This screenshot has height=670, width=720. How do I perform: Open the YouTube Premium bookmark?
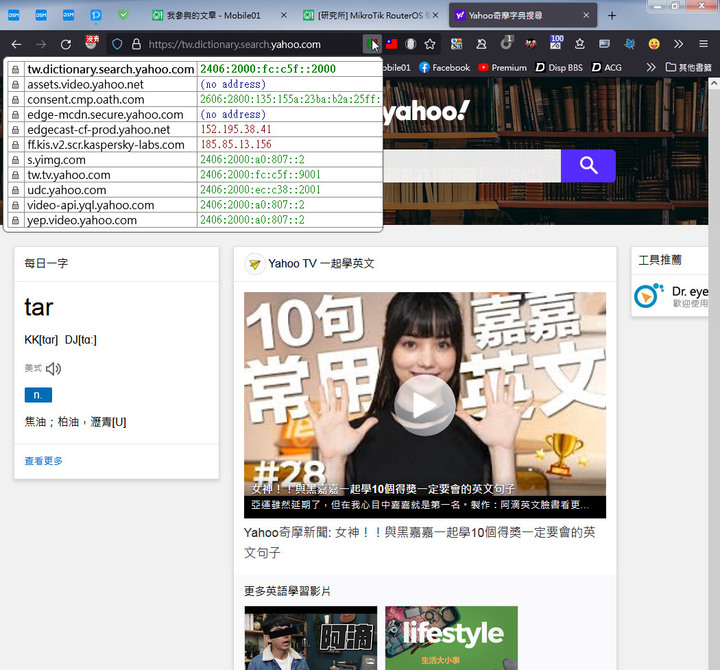pos(502,68)
